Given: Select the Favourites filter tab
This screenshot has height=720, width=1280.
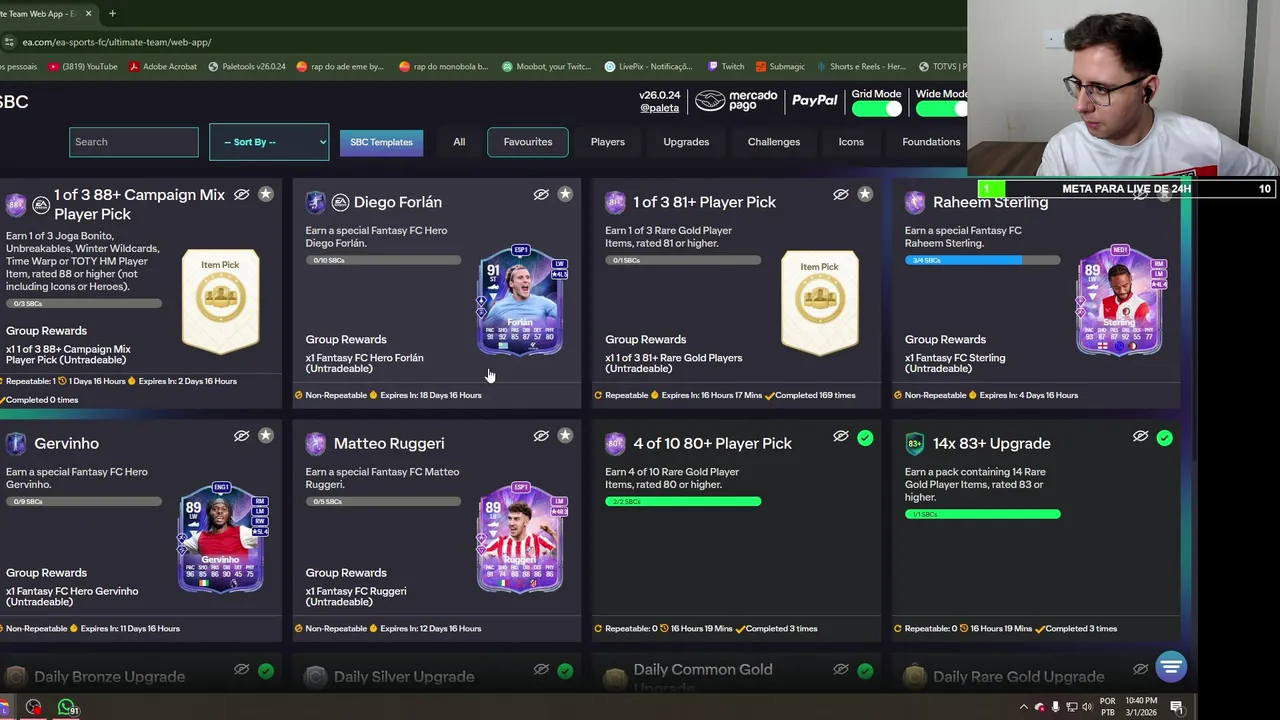Looking at the screenshot, I should coord(528,142).
